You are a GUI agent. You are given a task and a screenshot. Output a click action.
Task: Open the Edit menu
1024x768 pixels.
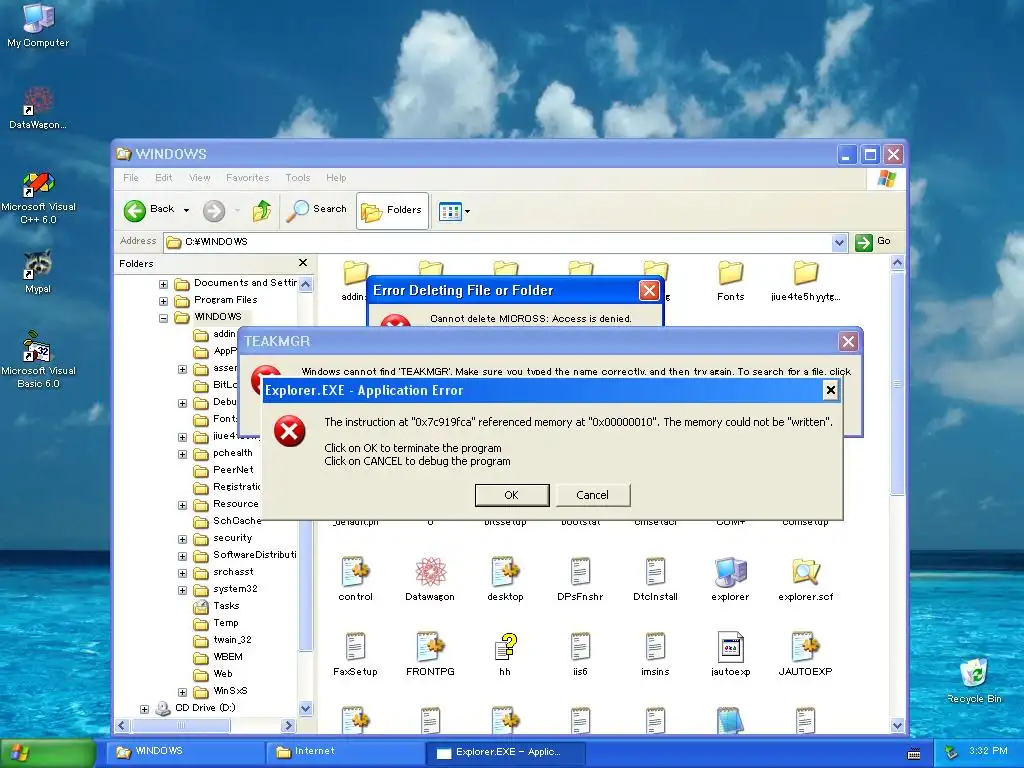click(163, 178)
